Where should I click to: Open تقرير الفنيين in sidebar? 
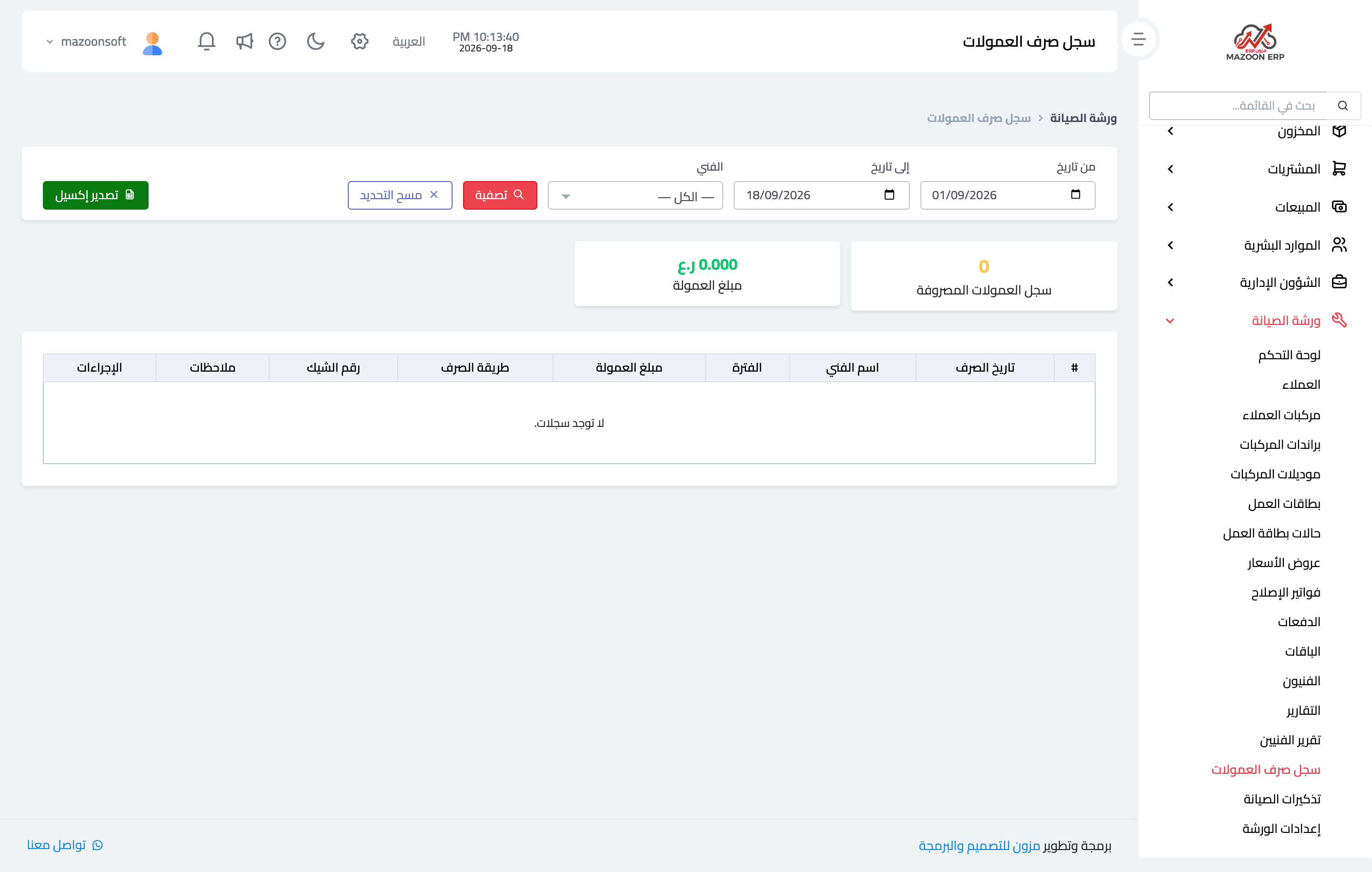1290,740
